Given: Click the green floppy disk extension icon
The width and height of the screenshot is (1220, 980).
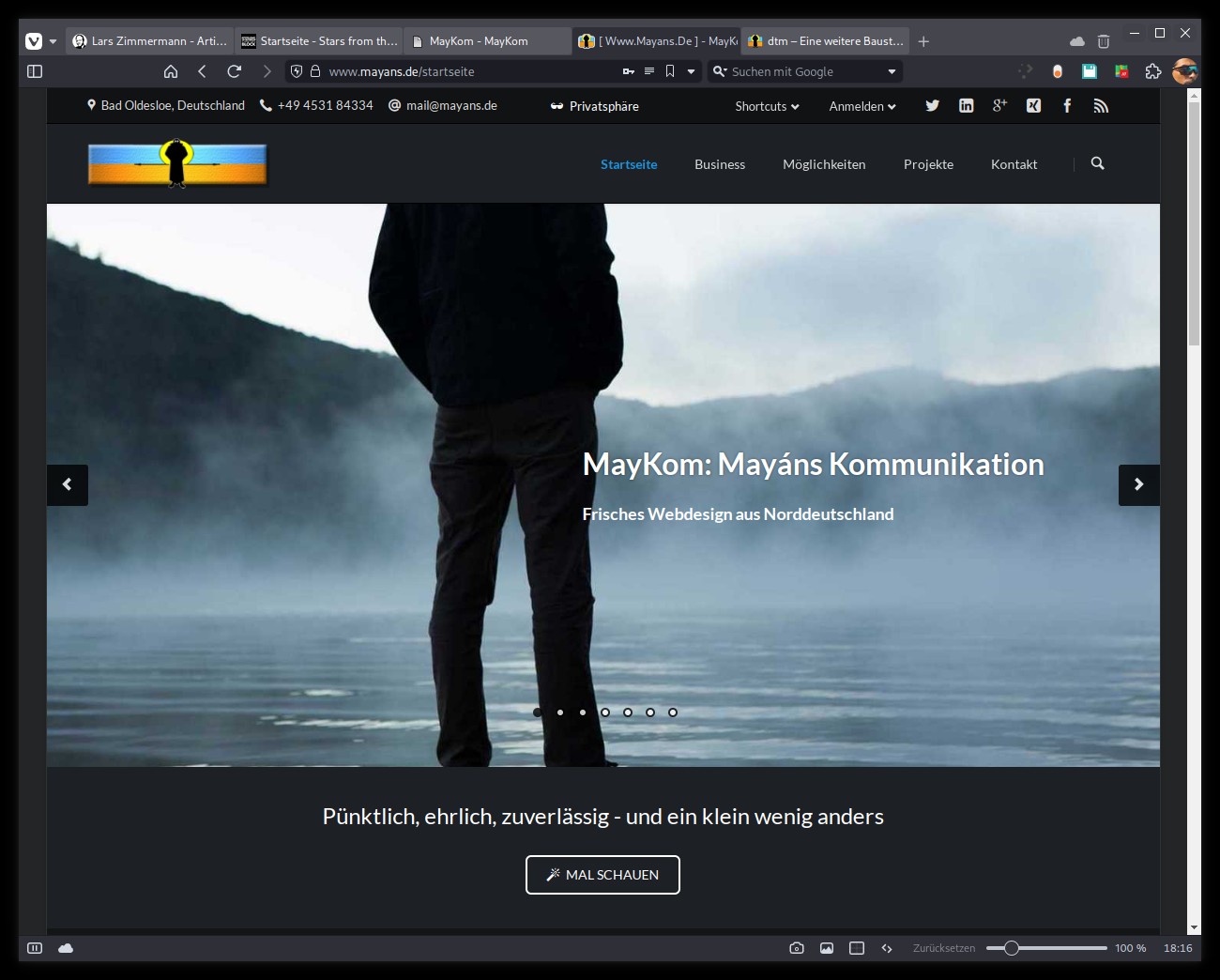Looking at the screenshot, I should [x=1090, y=71].
